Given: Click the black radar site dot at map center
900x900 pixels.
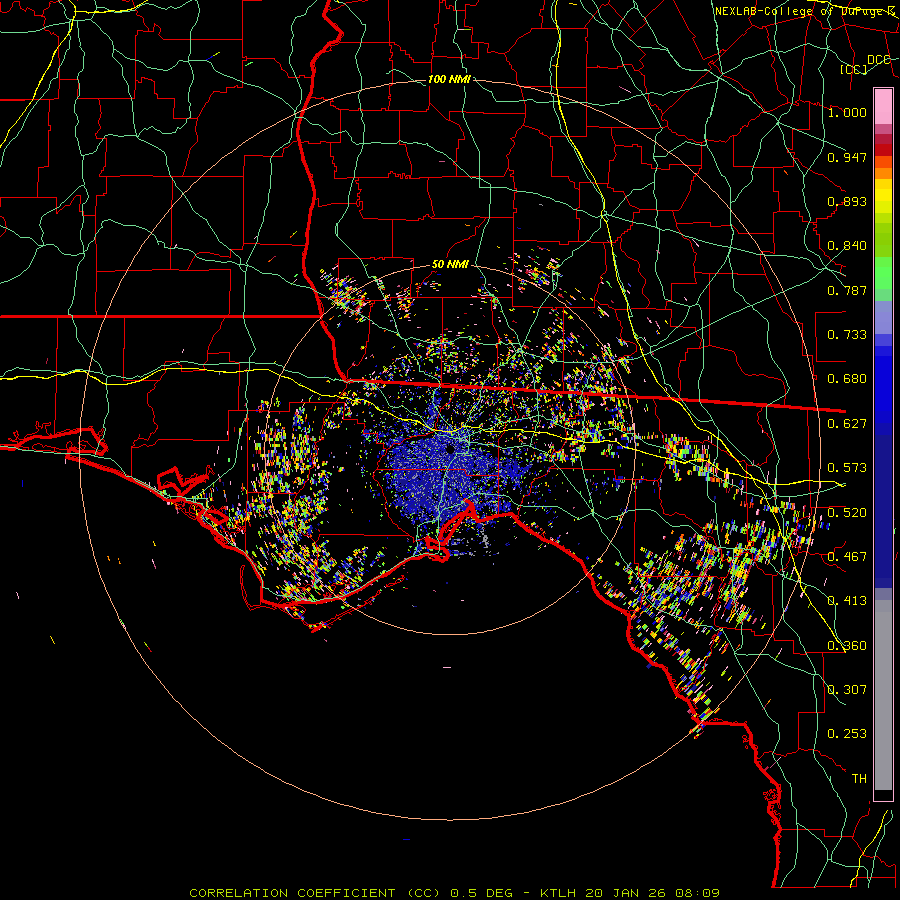Looking at the screenshot, I should click(x=450, y=449).
